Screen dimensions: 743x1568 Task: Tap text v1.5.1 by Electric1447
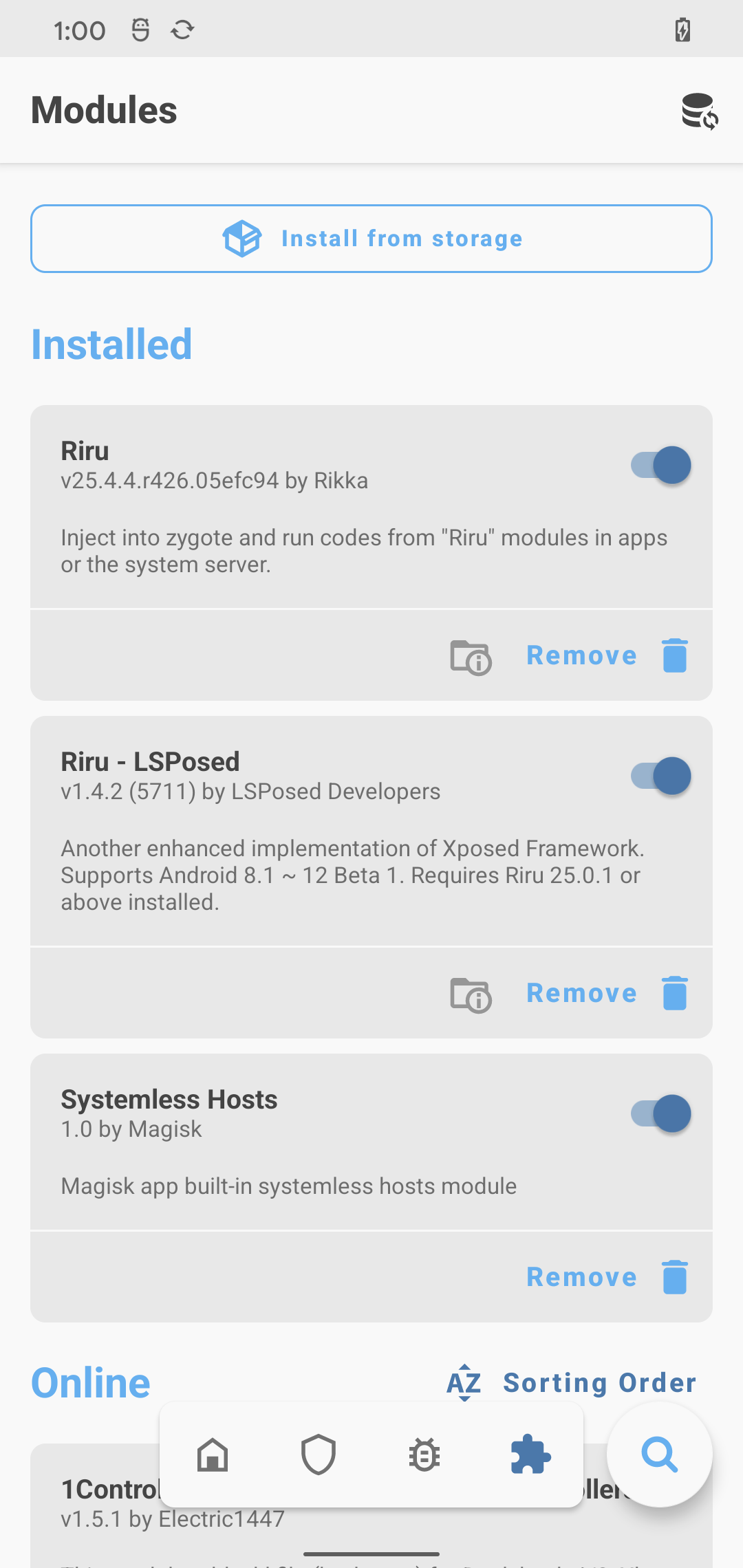[x=173, y=1519]
